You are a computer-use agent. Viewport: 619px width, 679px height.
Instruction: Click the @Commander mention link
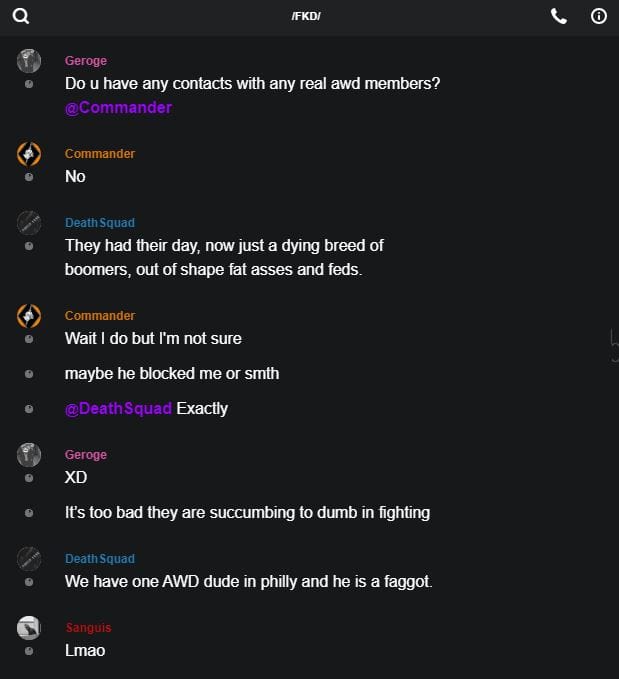click(118, 107)
